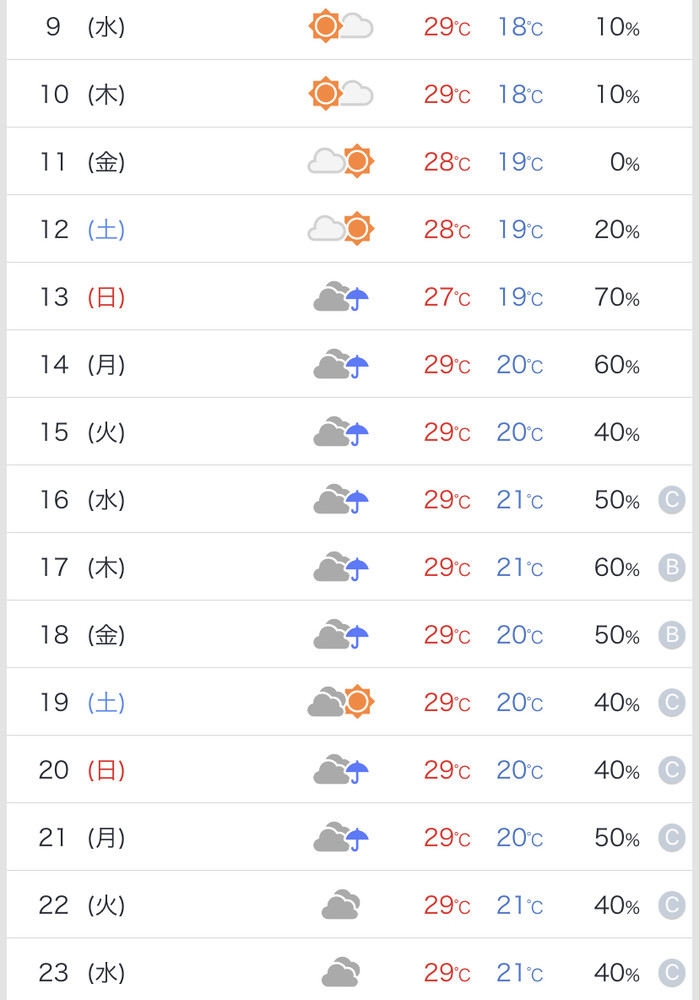Click the 70% rain probability on the 13th

point(616,297)
